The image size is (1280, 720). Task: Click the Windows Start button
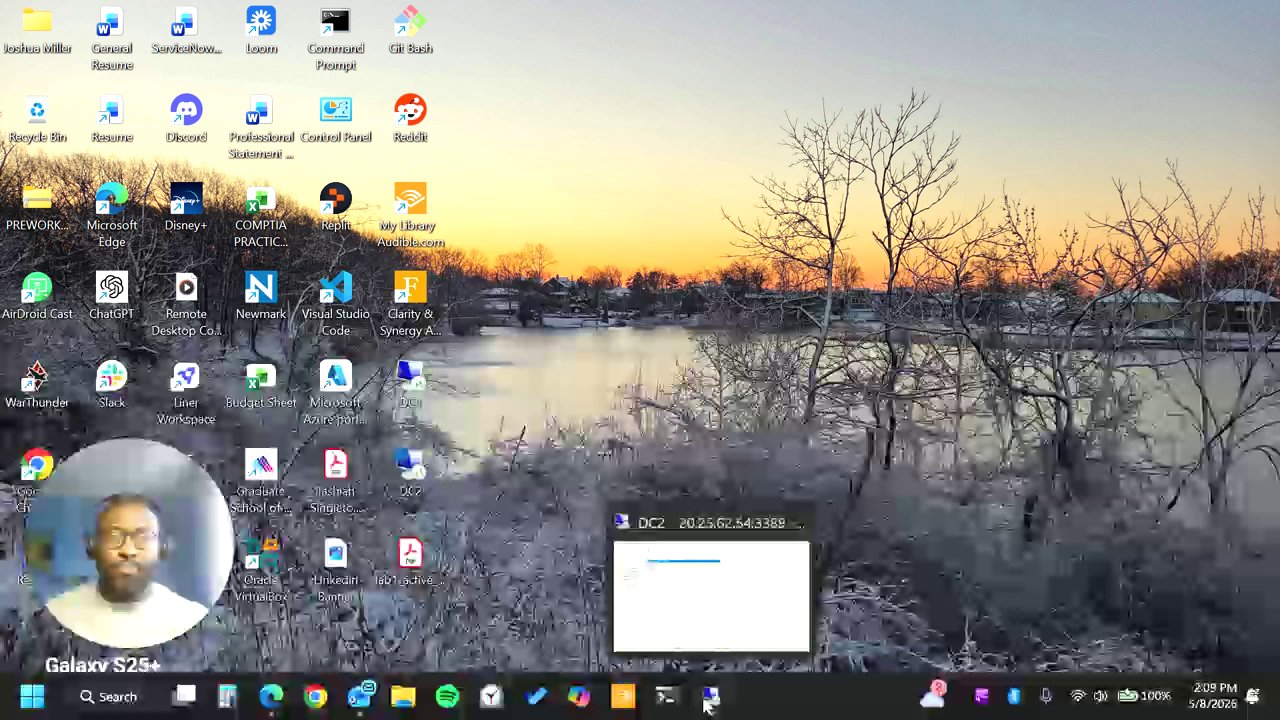(x=32, y=696)
